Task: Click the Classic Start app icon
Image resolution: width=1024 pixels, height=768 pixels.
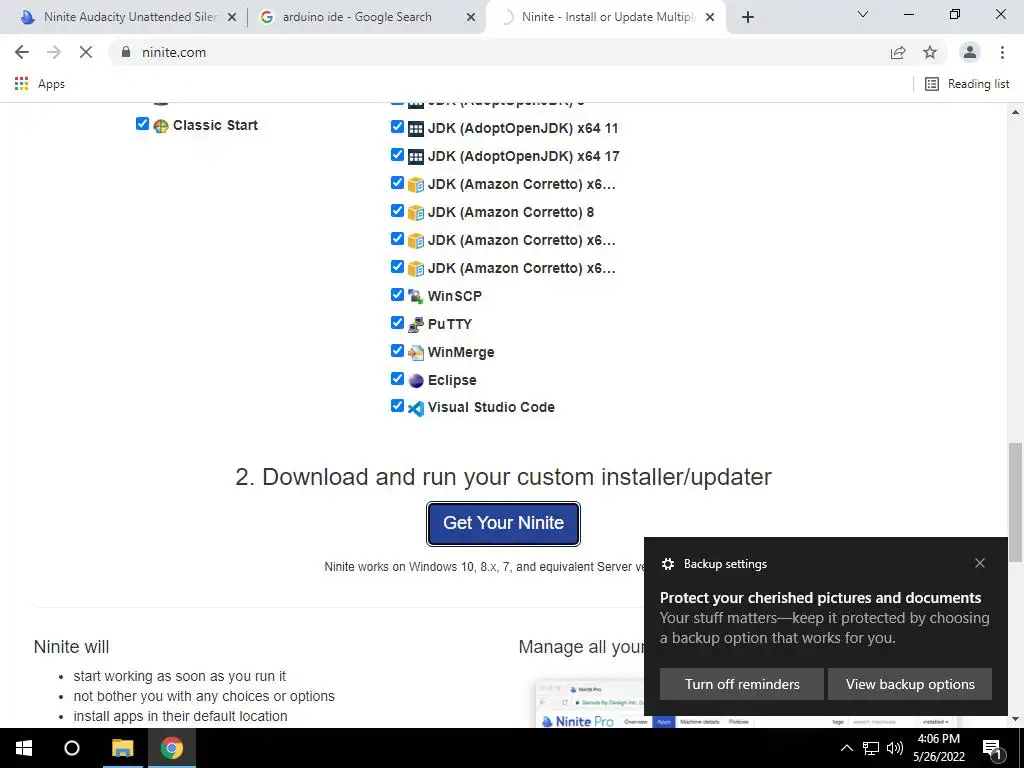Action: pyautogui.click(x=161, y=125)
